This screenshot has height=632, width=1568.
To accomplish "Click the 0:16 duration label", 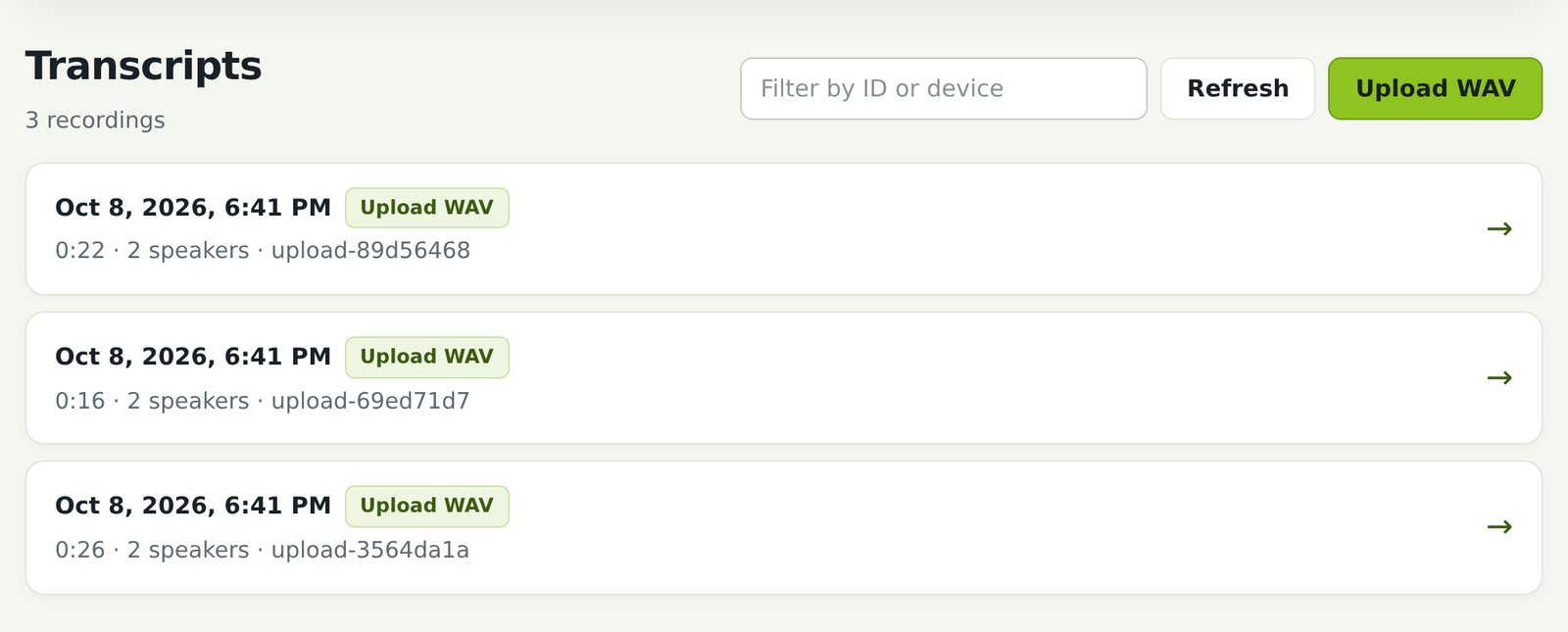I will [79, 401].
